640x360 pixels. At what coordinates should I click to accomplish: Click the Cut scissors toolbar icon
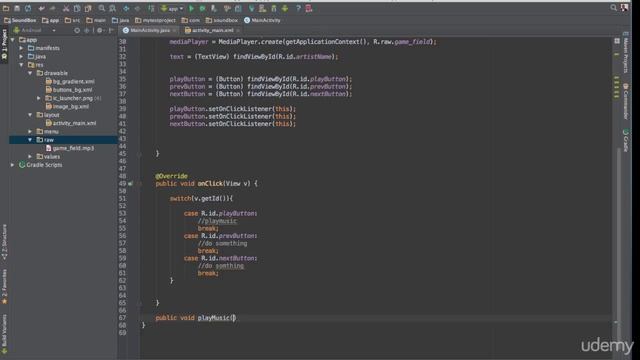click(66, 8)
